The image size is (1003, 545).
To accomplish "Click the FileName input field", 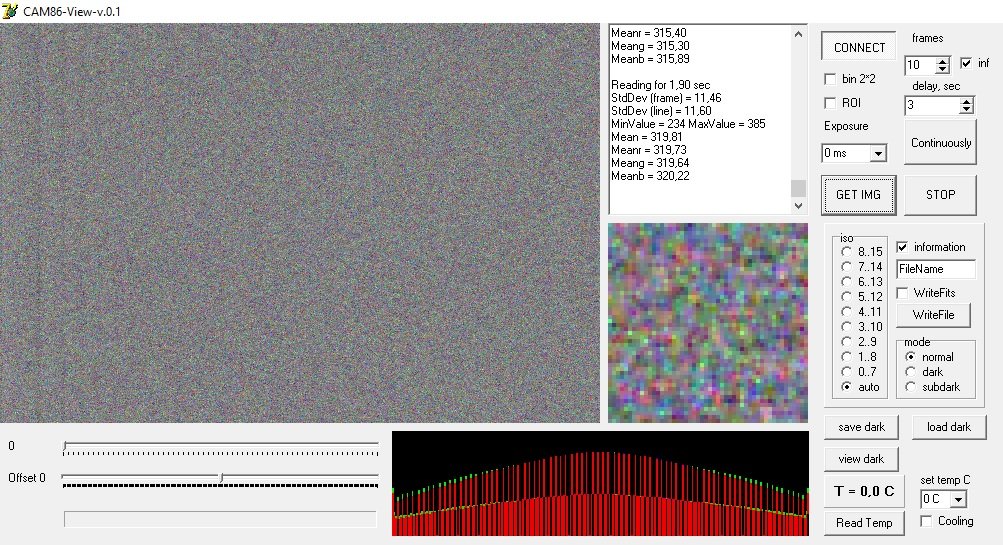I will pyautogui.click(x=936, y=269).
